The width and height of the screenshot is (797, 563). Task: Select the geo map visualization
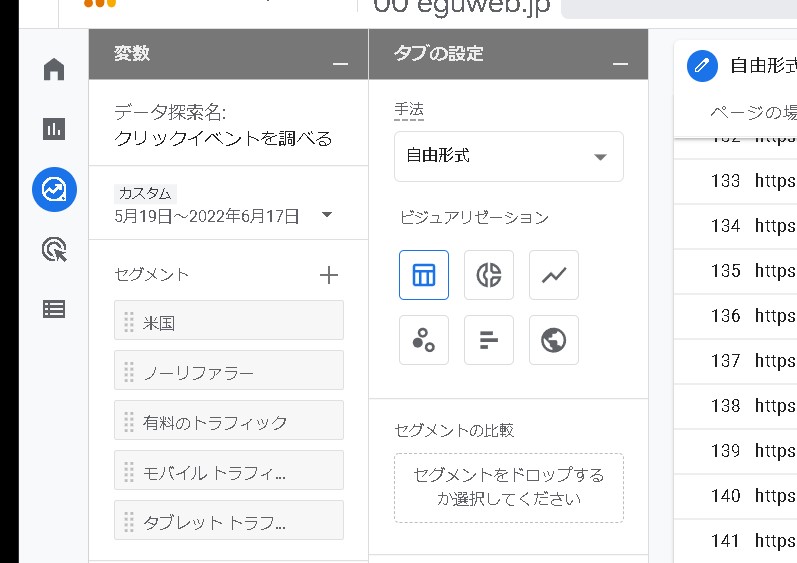click(554, 340)
